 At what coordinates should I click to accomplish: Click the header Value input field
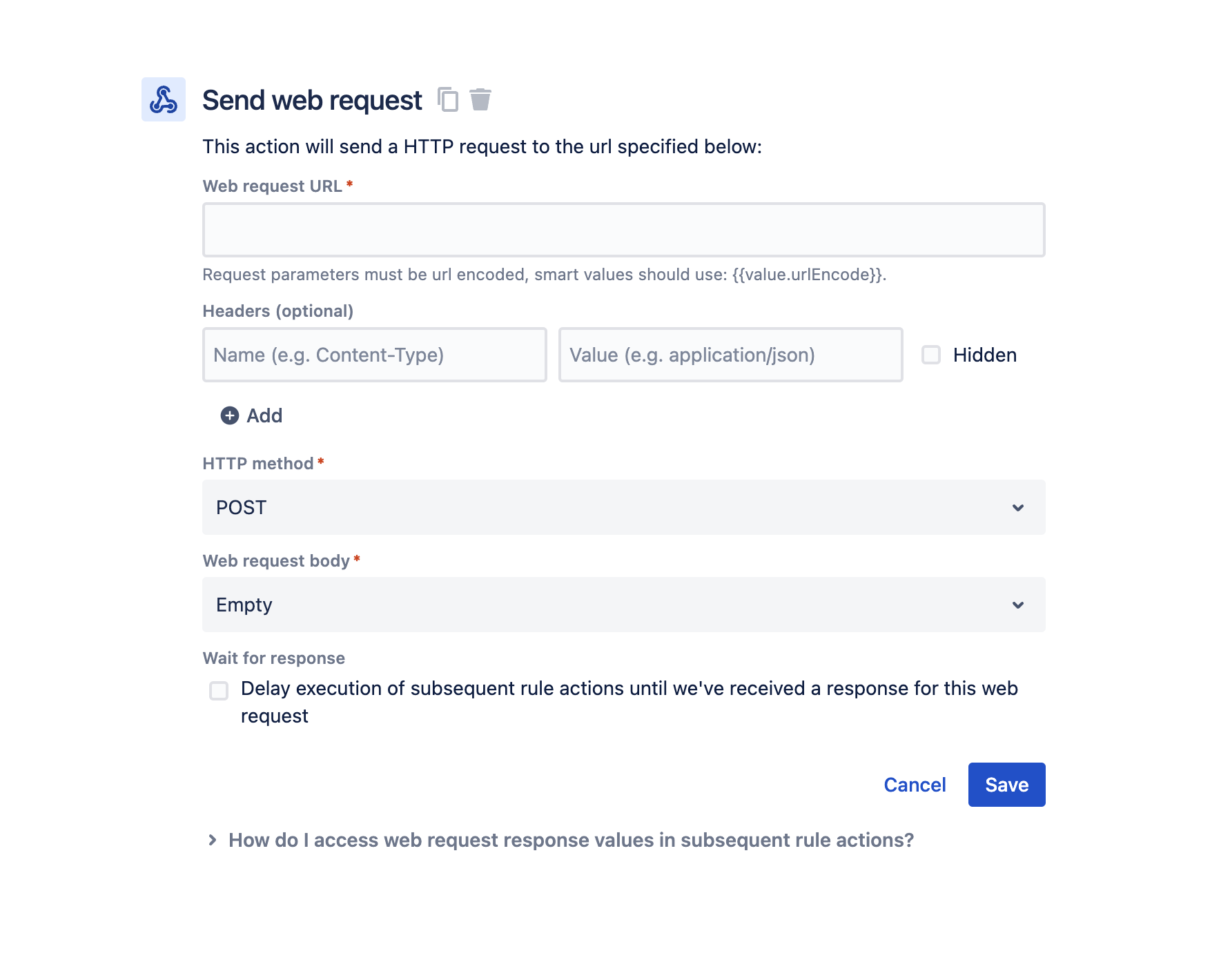(x=730, y=355)
